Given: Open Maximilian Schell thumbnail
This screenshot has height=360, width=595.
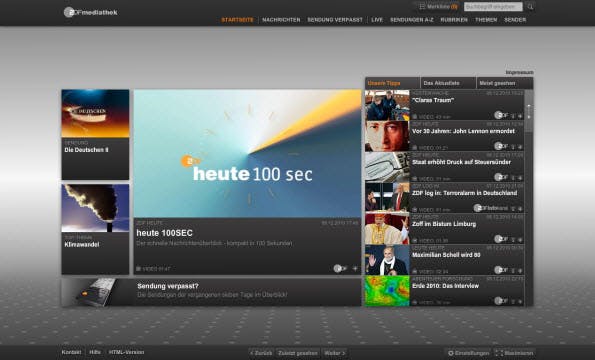Looking at the screenshot, I should tap(387, 260).
